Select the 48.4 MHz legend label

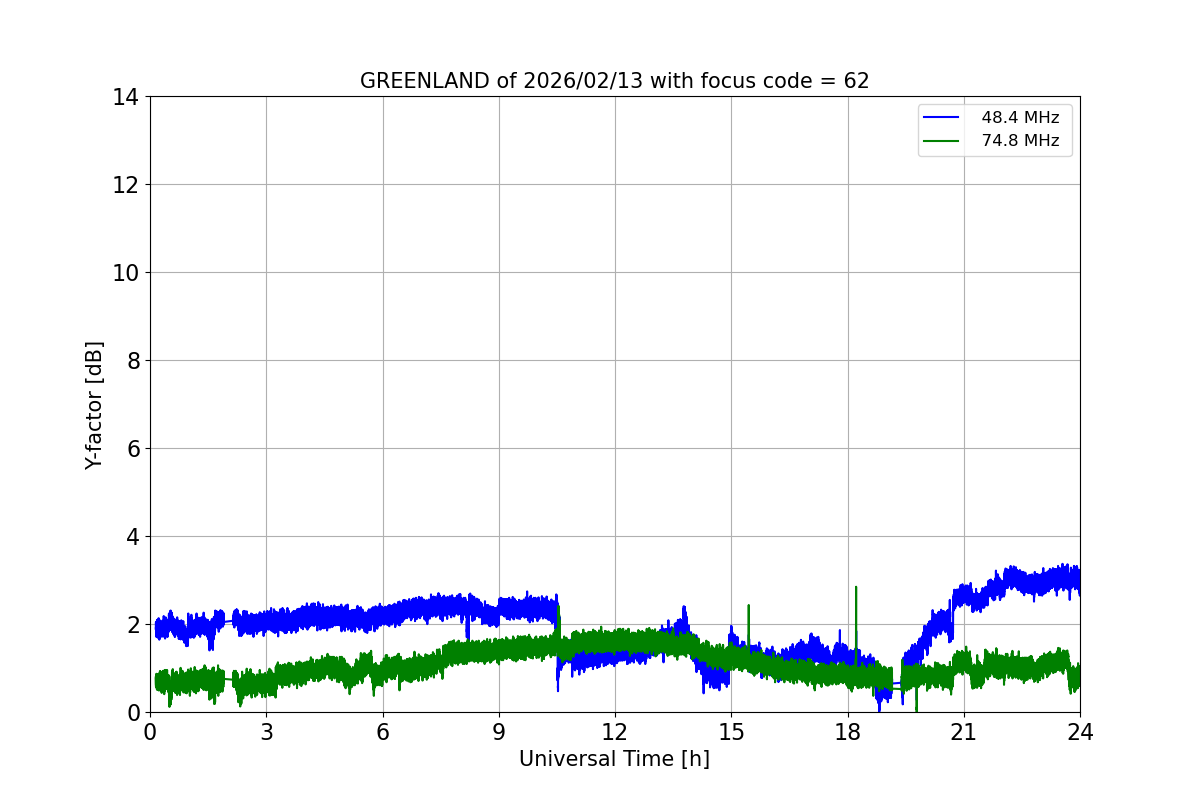click(1020, 118)
